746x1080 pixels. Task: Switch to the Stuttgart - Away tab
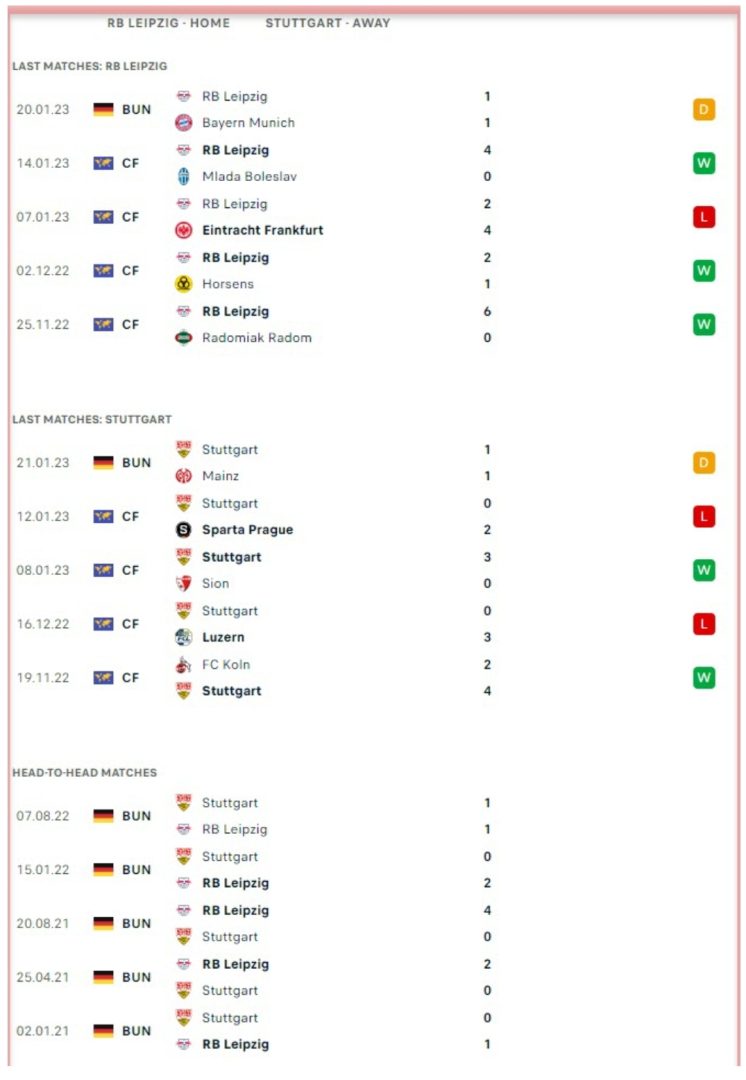pyautogui.click(x=328, y=23)
